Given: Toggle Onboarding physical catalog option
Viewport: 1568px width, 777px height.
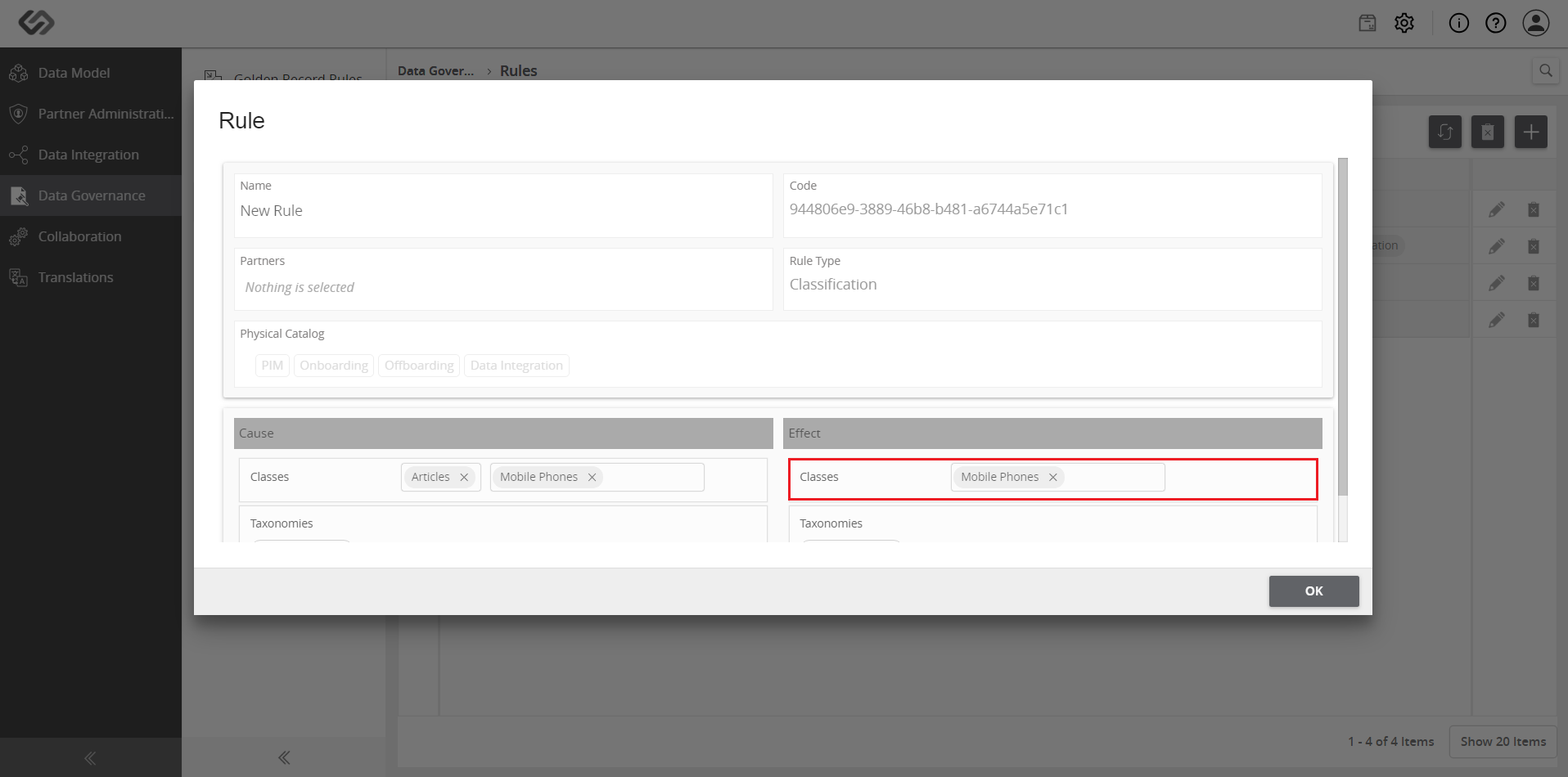Looking at the screenshot, I should tap(334, 366).
